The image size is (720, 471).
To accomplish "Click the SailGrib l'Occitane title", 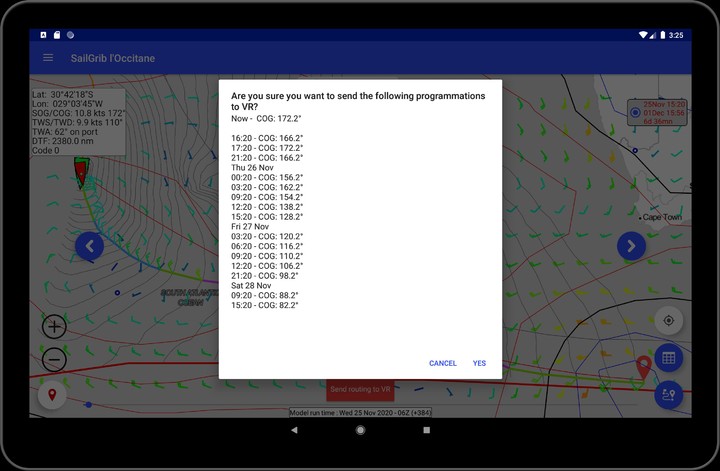I will pyautogui.click(x=112, y=58).
